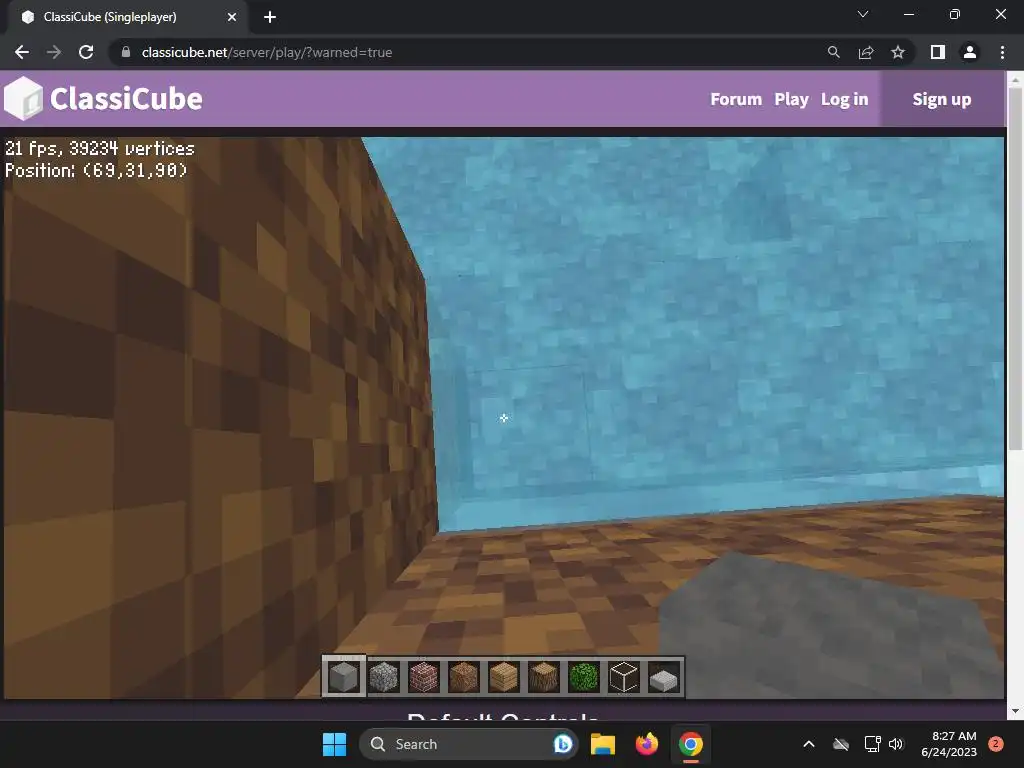Focus the address bar URL
1024x768 pixels.
pyautogui.click(x=266, y=52)
